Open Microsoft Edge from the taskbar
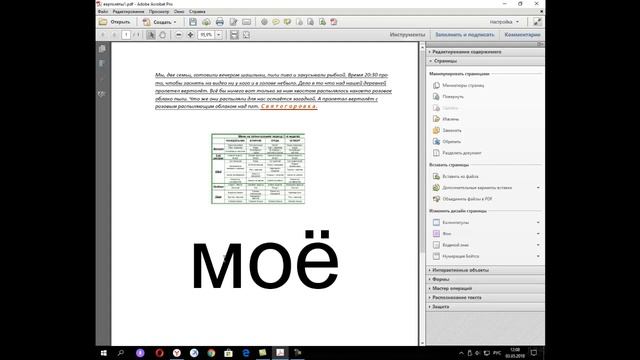The width and height of the screenshot is (640, 360). (x=246, y=353)
